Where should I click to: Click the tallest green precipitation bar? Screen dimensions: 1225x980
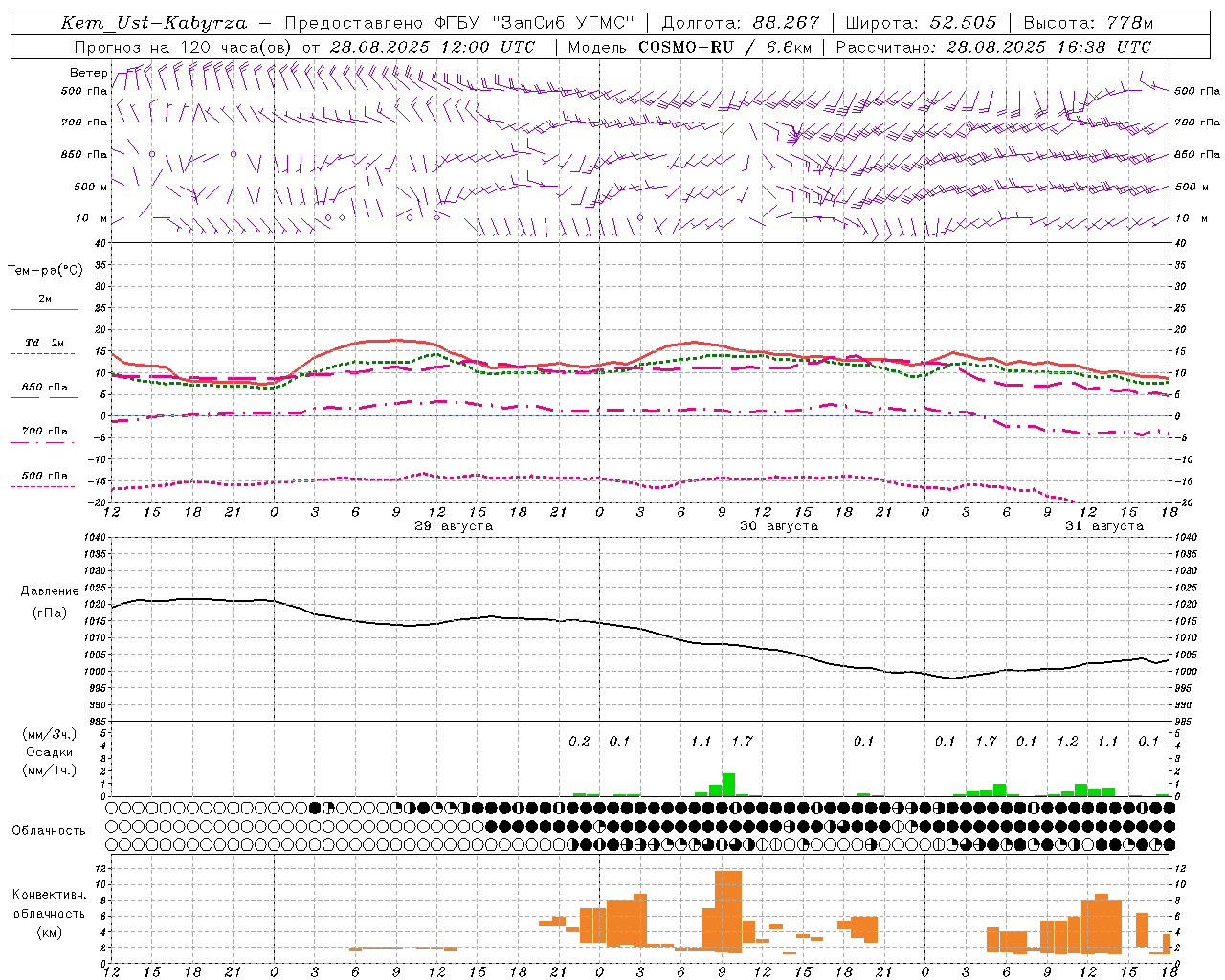728,785
